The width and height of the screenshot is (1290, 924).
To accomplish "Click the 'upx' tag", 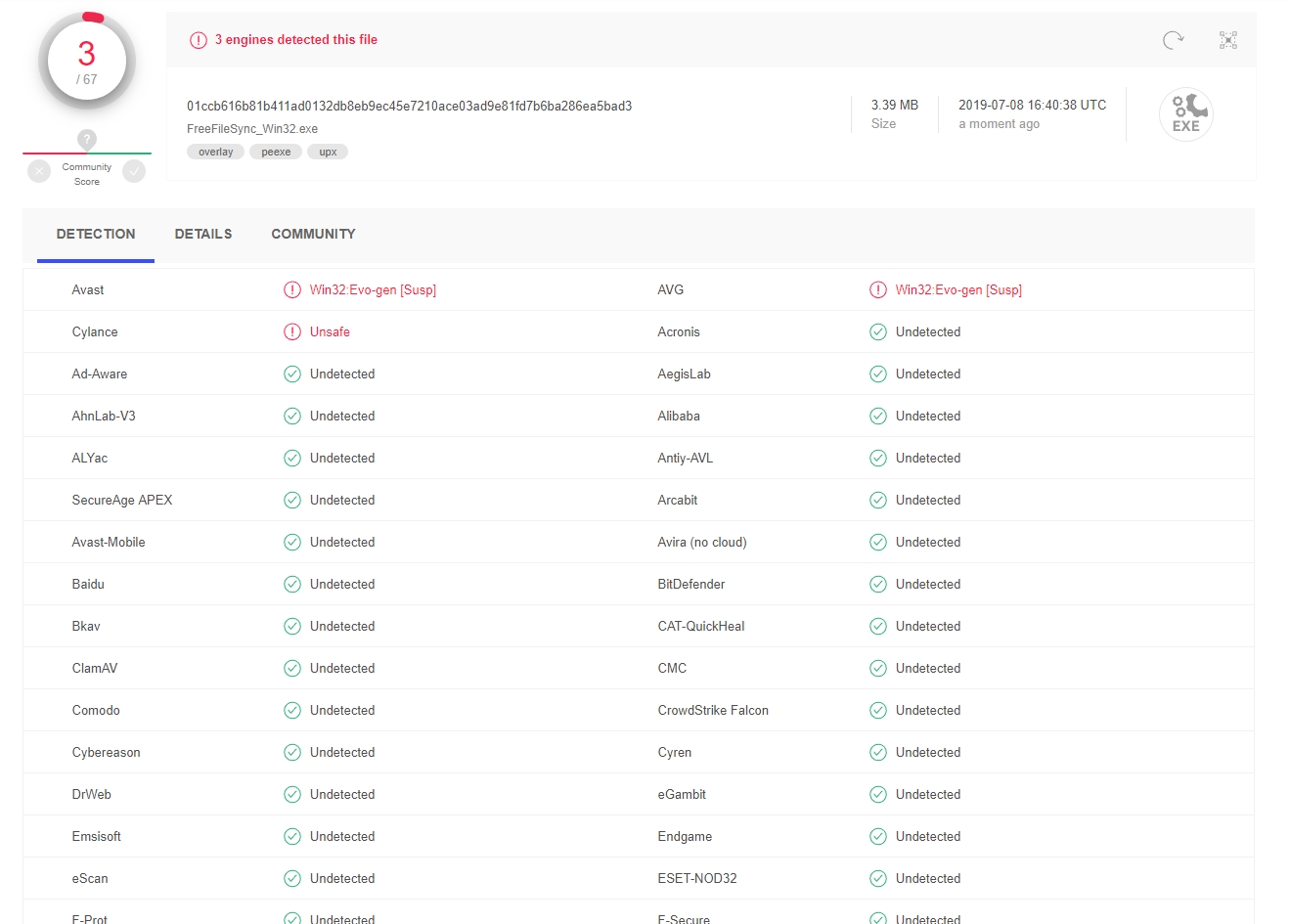I will pos(328,152).
